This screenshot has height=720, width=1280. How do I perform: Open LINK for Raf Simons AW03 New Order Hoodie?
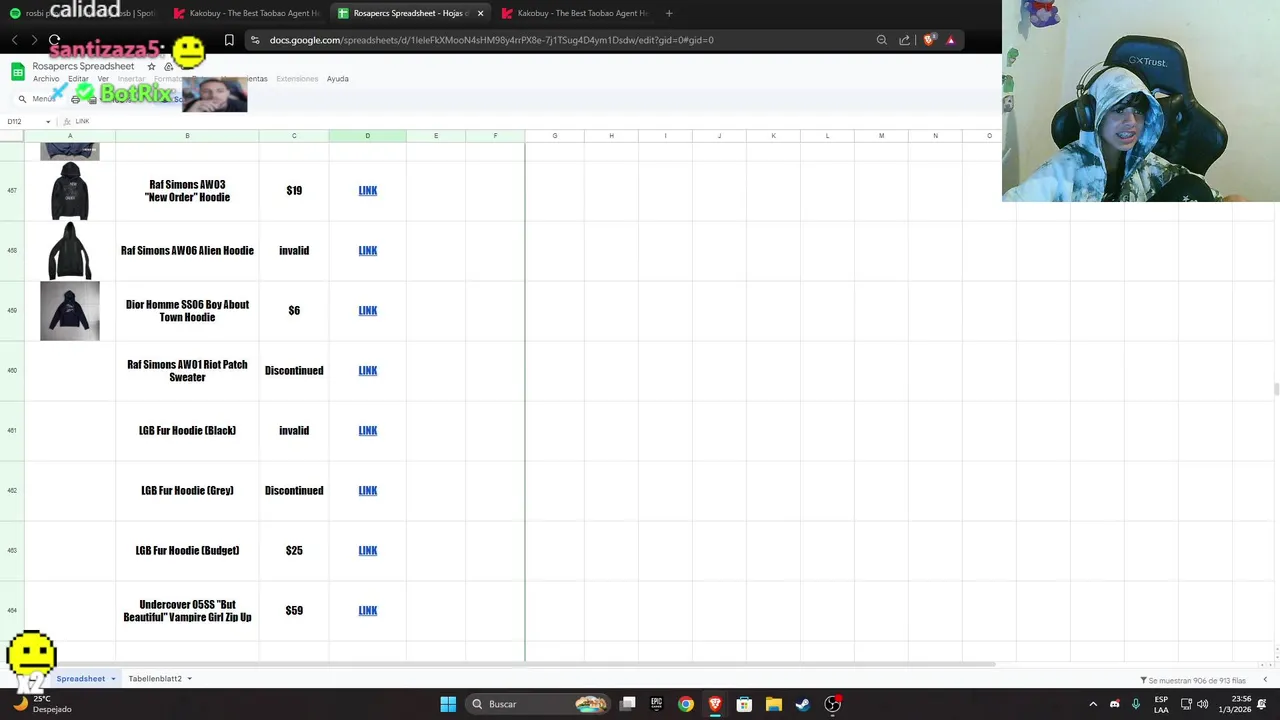click(x=367, y=191)
